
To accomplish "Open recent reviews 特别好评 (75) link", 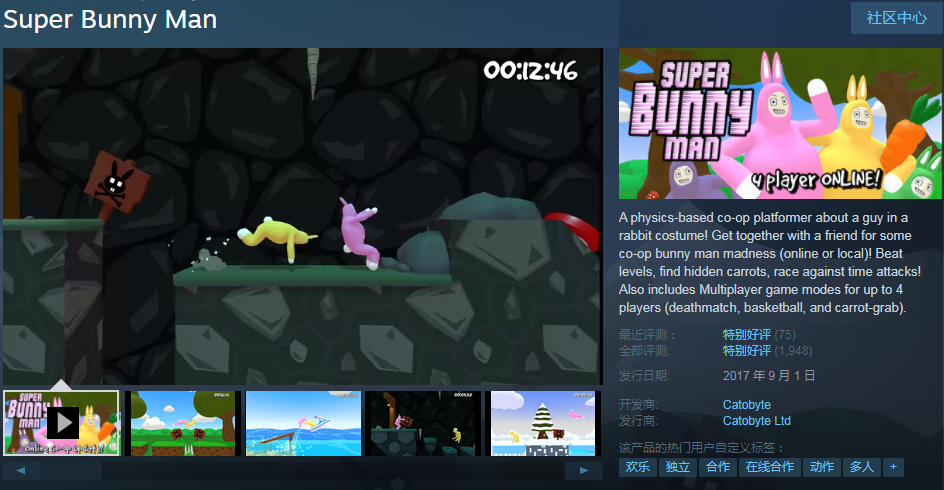I will point(759,335).
